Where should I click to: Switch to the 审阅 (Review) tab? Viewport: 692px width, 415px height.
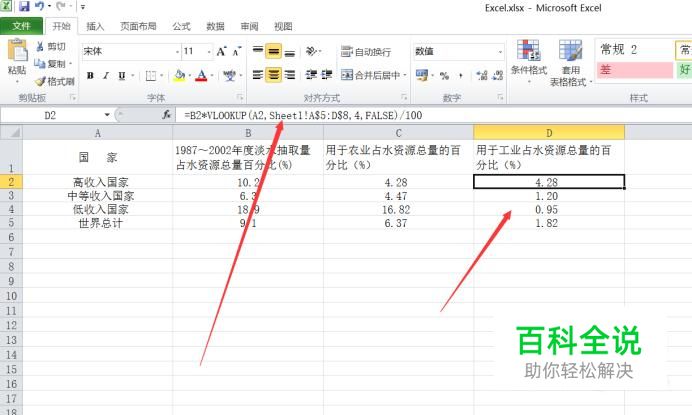(x=249, y=26)
